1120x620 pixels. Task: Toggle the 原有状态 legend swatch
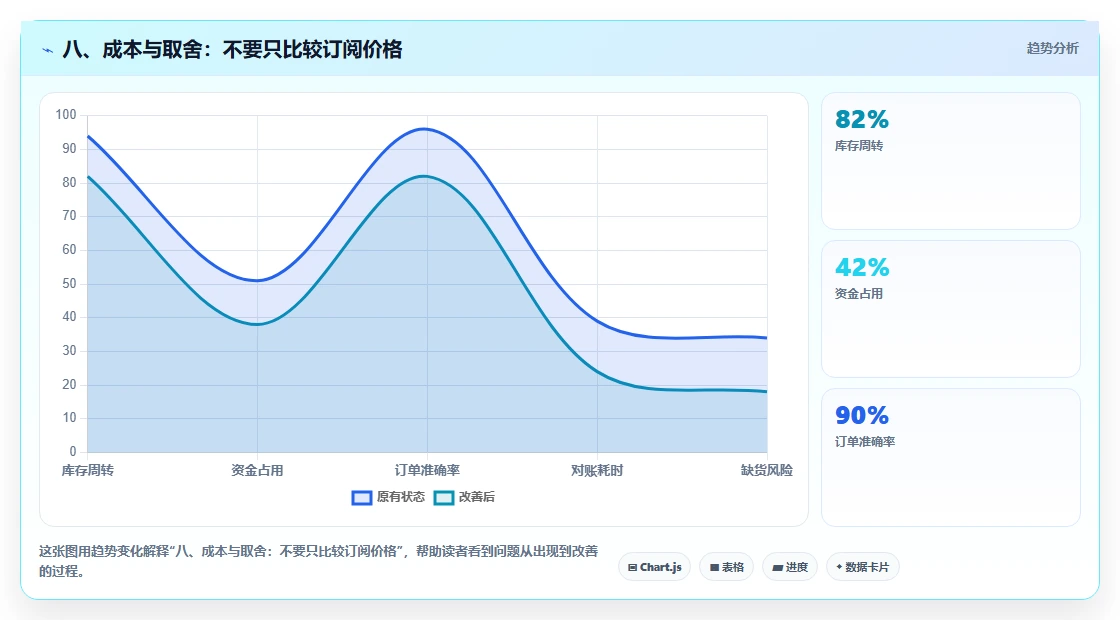tap(362, 498)
